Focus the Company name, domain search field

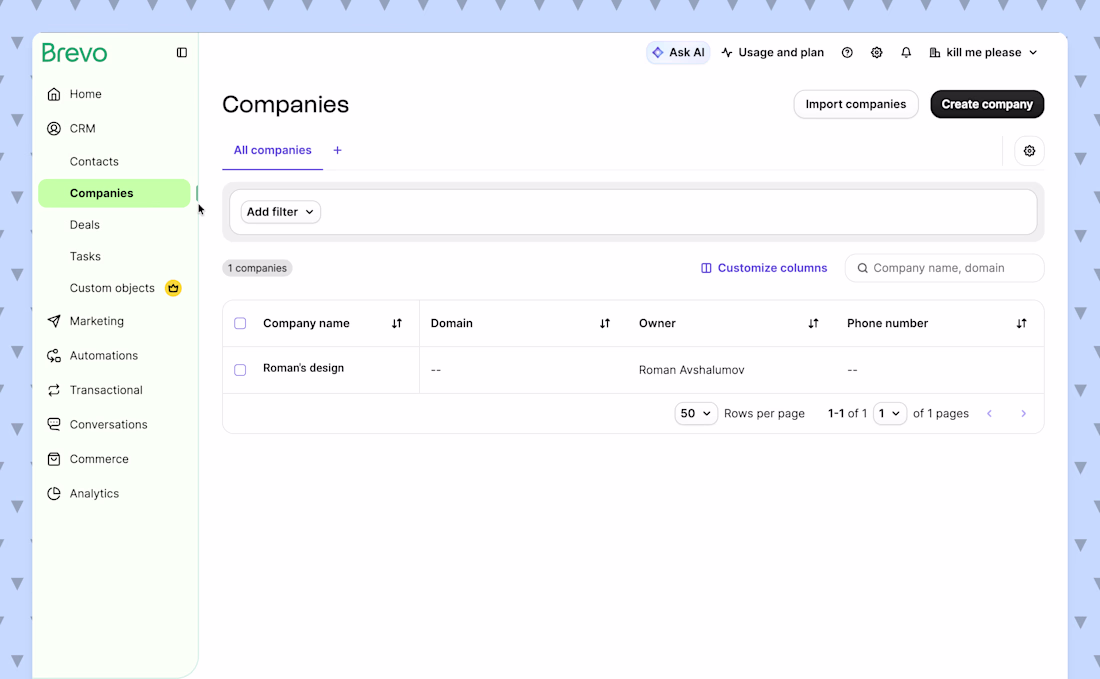[944, 268]
